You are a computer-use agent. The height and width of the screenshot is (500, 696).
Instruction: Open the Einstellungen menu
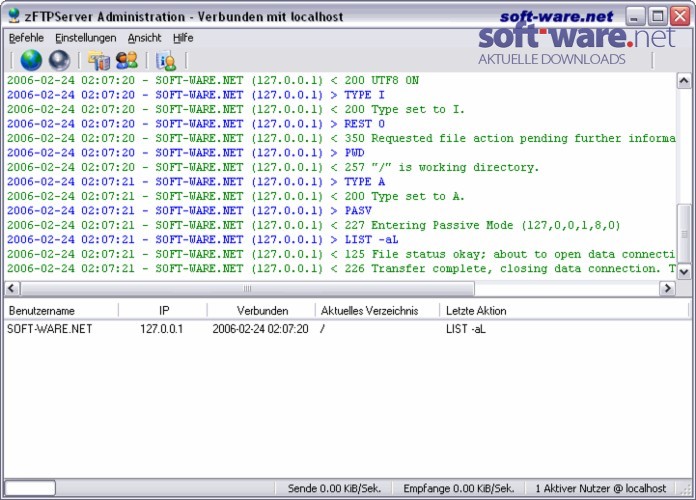[x=86, y=38]
